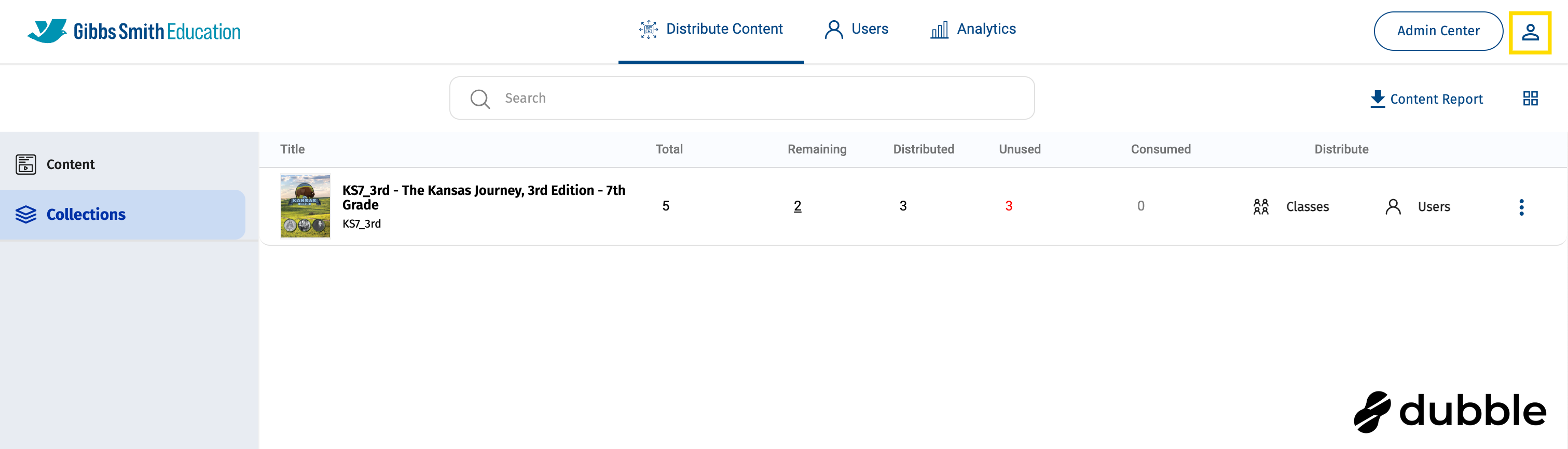Open the three-dot row options menu
Image resolution: width=1568 pixels, height=449 pixels.
click(1521, 207)
